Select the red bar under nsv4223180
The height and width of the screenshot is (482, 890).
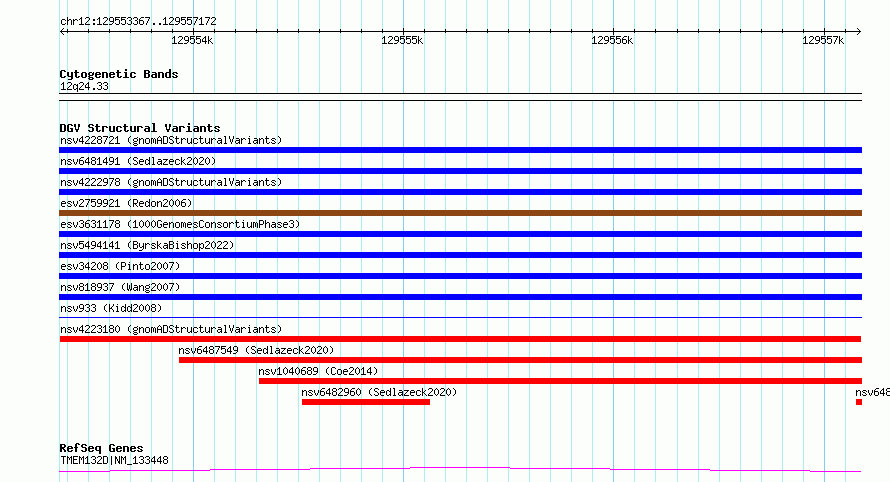point(460,339)
